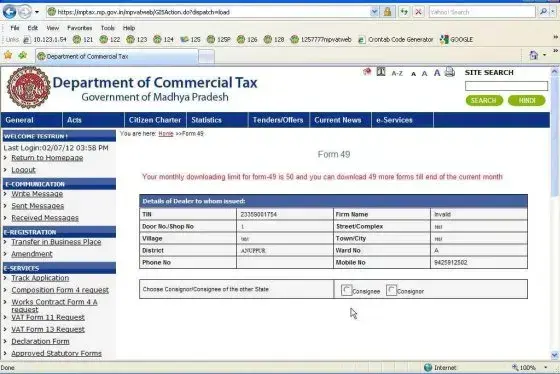Image resolution: width=560 pixels, height=374 pixels.
Task: Set the medium font size A
Action: coord(424,74)
